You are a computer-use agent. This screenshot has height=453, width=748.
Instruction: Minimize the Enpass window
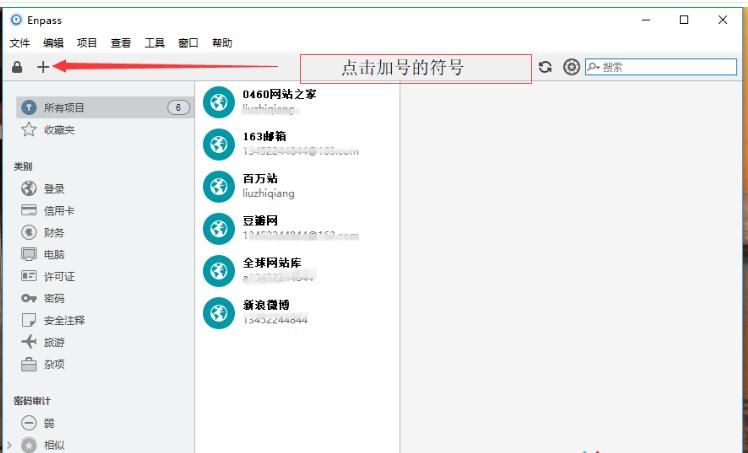(x=646, y=20)
